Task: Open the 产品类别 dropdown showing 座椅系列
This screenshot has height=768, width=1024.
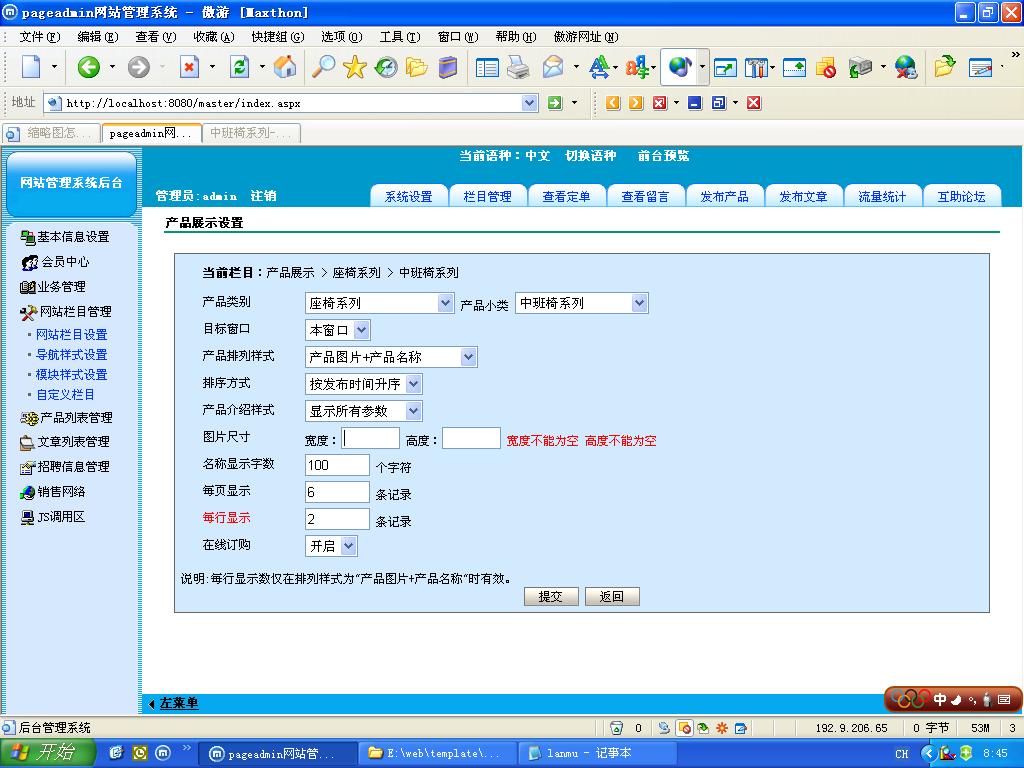Action: [379, 303]
